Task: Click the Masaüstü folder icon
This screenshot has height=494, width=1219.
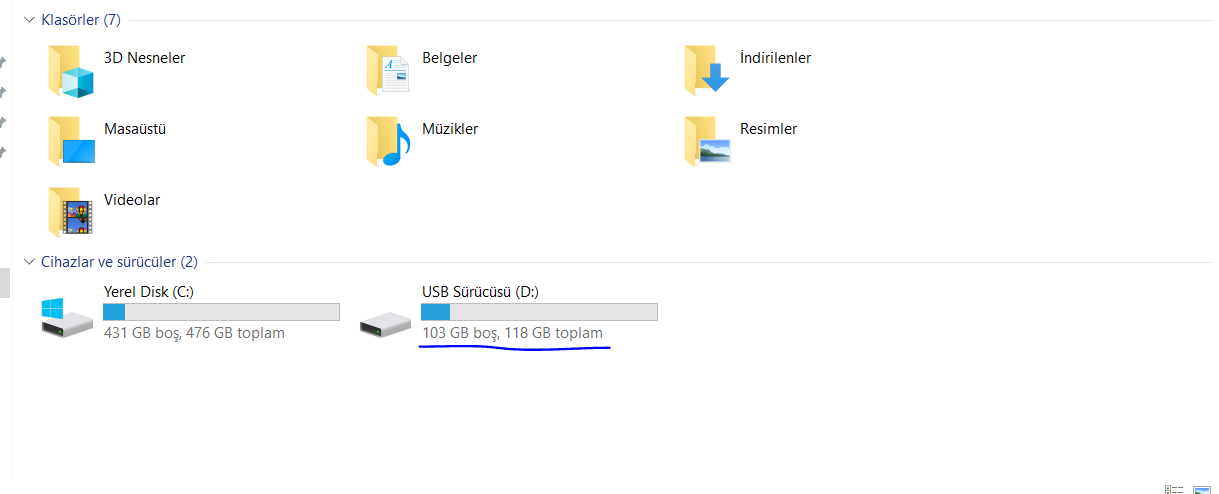Action: [70, 141]
